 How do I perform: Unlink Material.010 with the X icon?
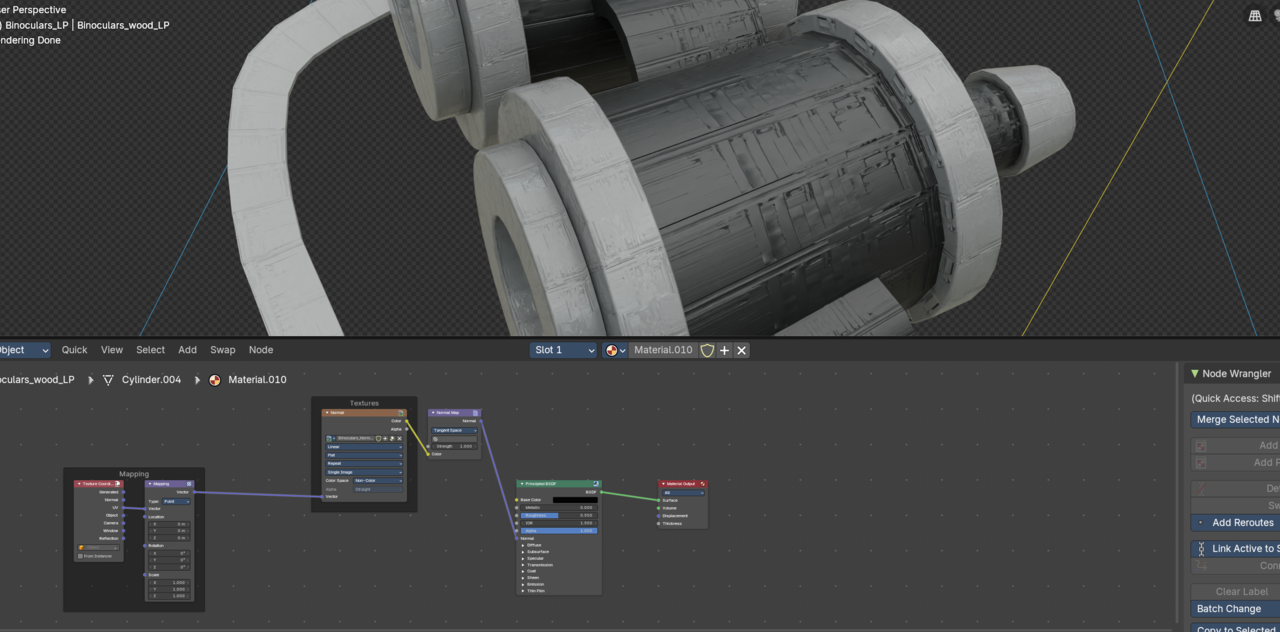[x=742, y=350]
